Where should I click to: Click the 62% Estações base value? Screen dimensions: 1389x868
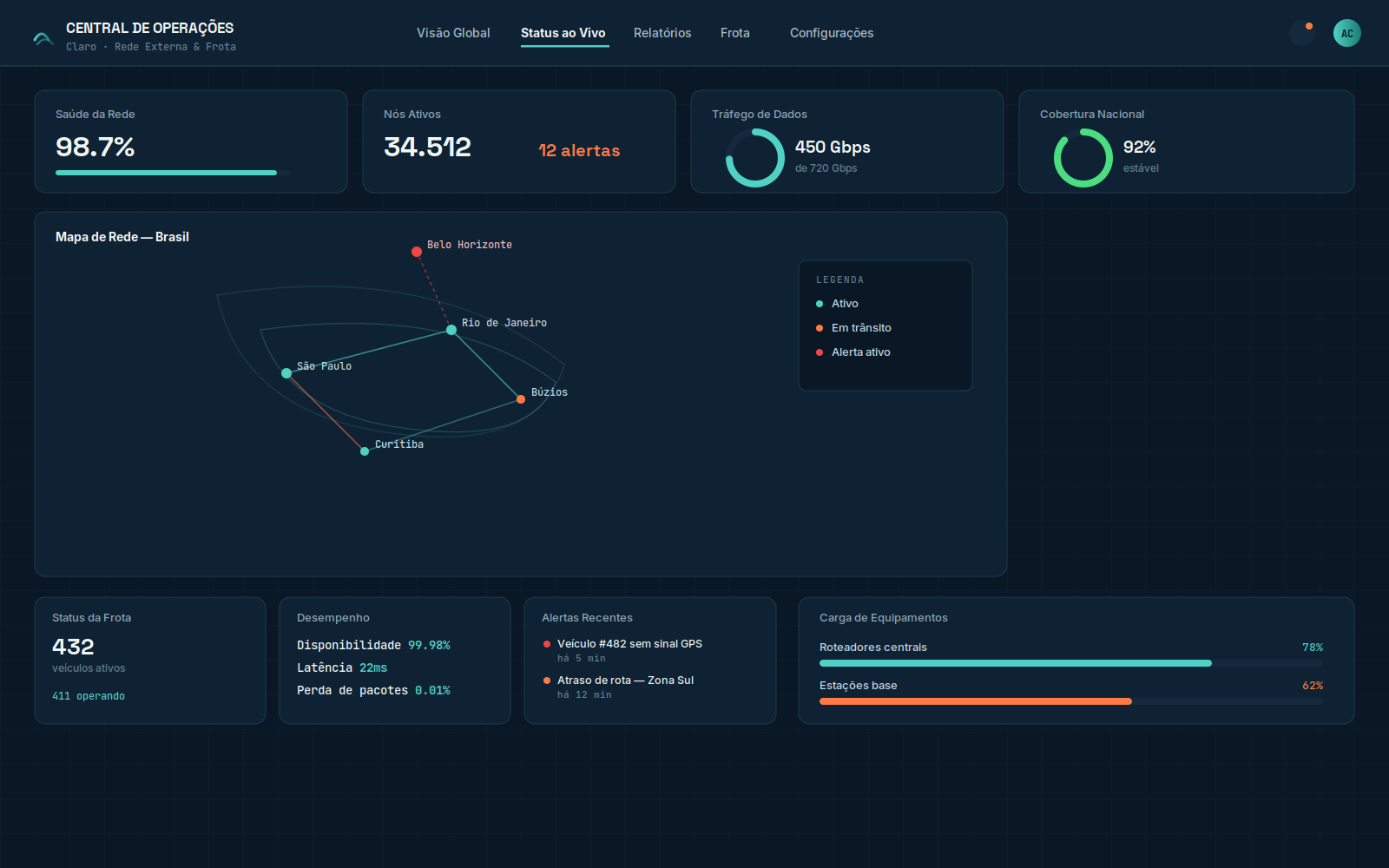tap(1313, 686)
